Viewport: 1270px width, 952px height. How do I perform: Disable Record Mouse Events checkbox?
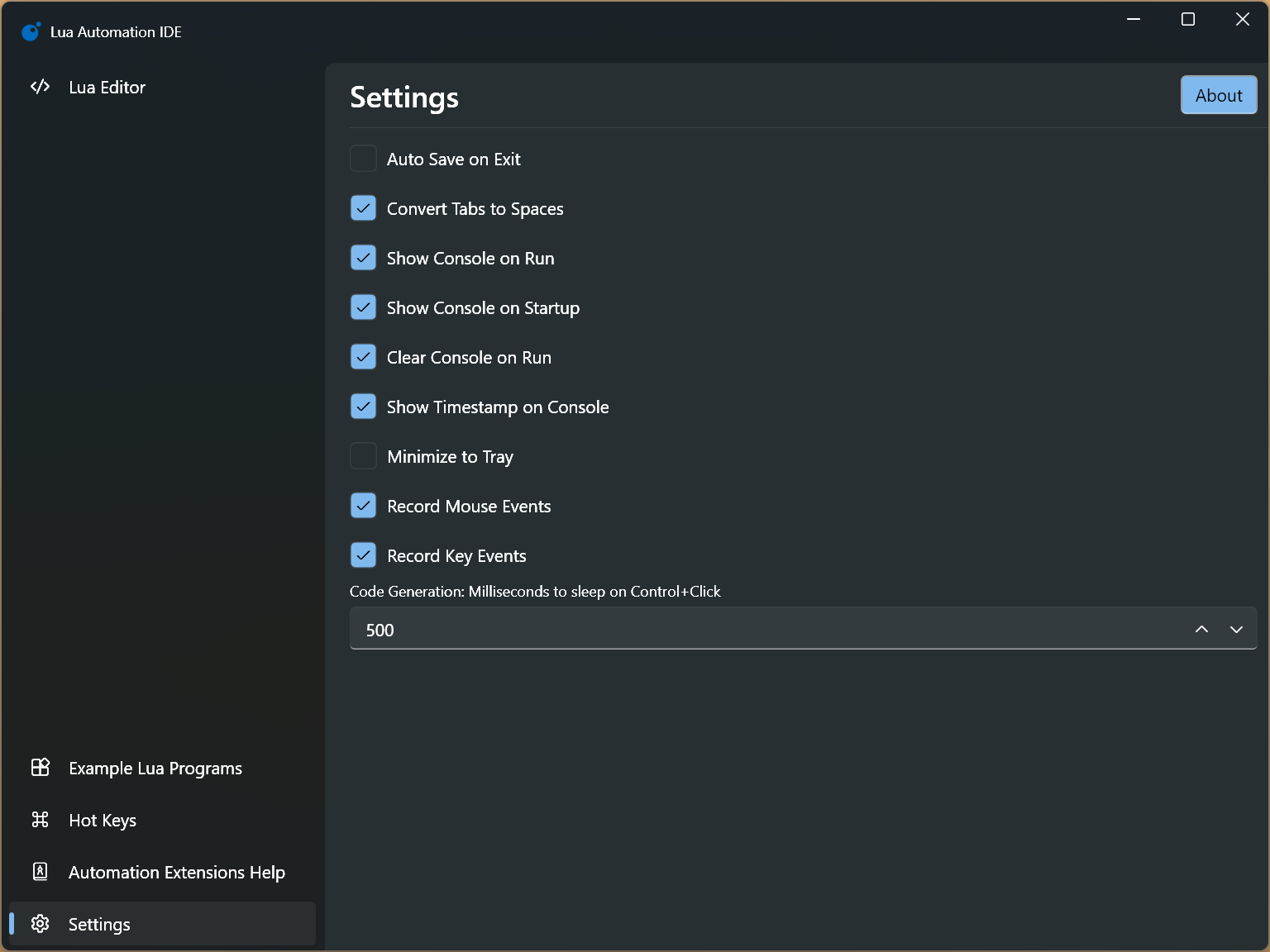pyautogui.click(x=363, y=506)
